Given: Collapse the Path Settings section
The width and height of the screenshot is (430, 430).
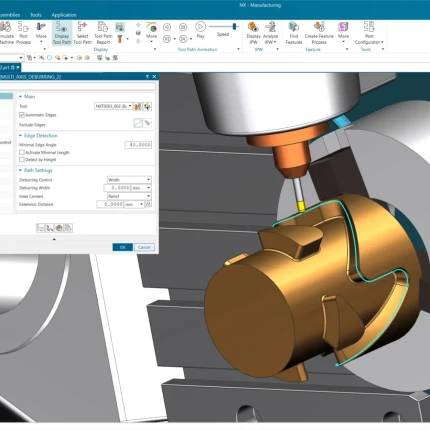Looking at the screenshot, I should pos(20,170).
